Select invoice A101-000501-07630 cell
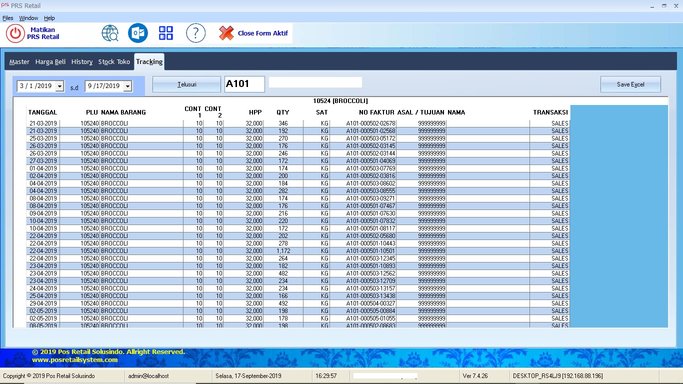Image resolution: width=683 pixels, height=384 pixels. pyautogui.click(x=371, y=214)
